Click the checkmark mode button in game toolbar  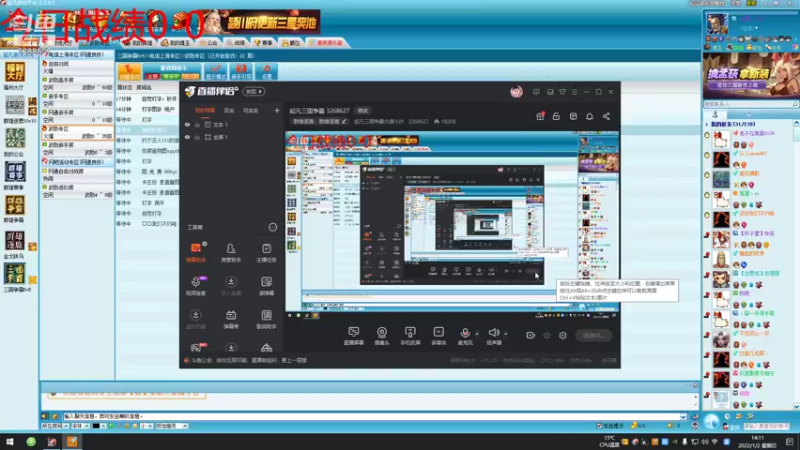(215, 72)
